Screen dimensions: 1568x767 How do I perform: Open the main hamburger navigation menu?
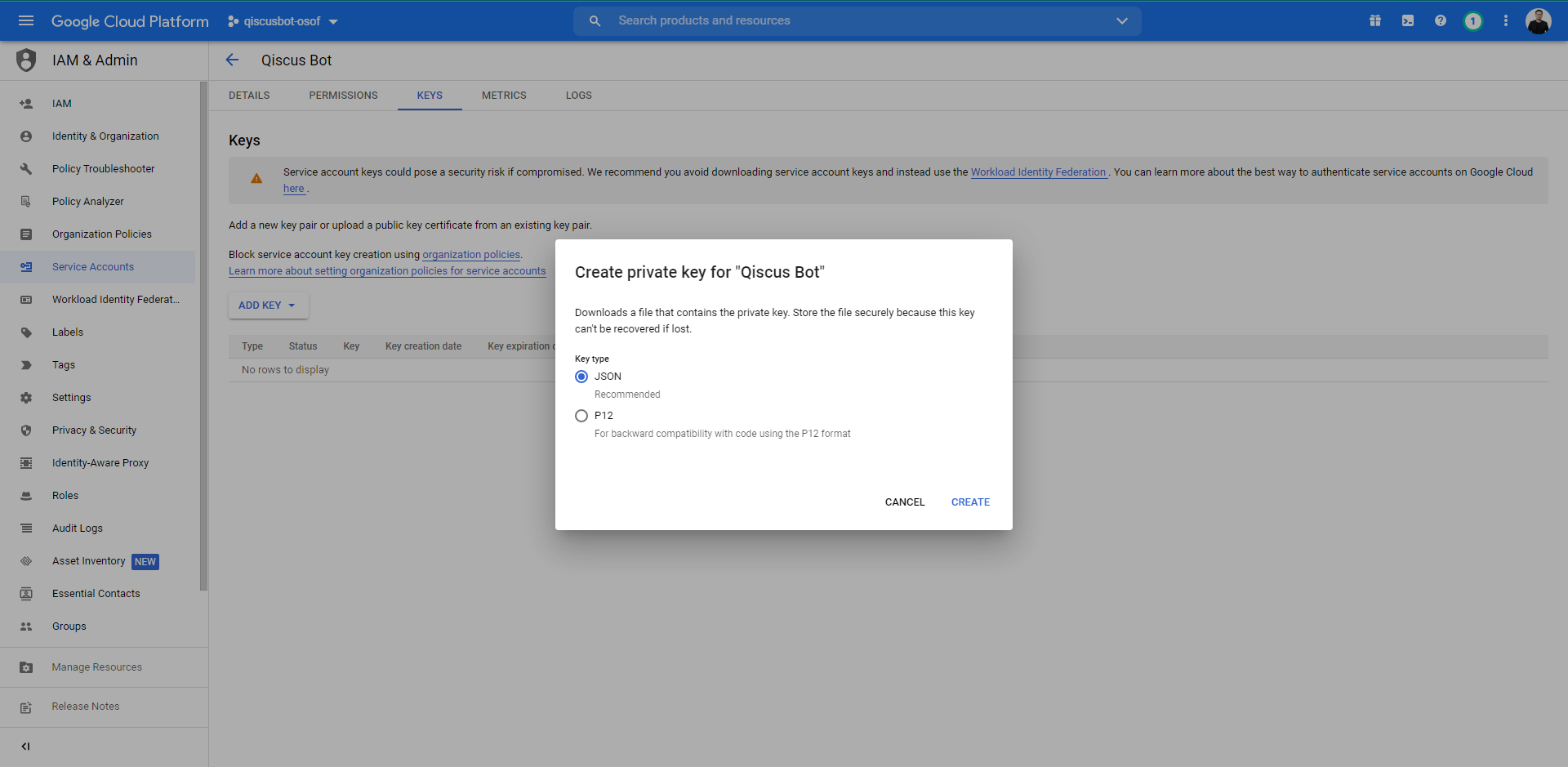[x=26, y=20]
